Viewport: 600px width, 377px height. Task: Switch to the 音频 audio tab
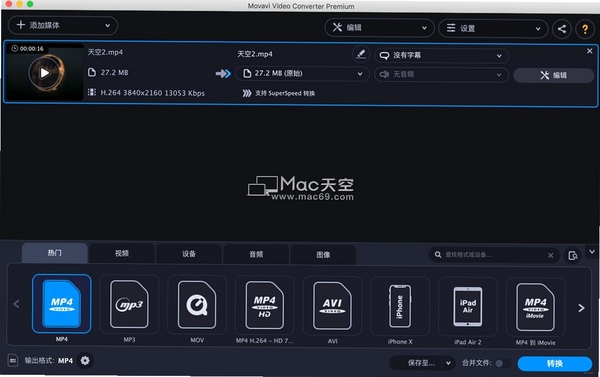256,255
